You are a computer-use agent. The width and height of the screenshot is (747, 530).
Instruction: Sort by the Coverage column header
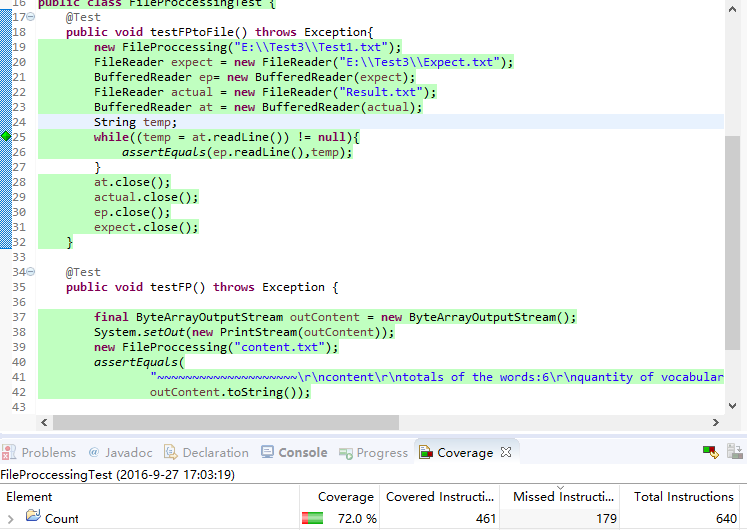click(340, 497)
